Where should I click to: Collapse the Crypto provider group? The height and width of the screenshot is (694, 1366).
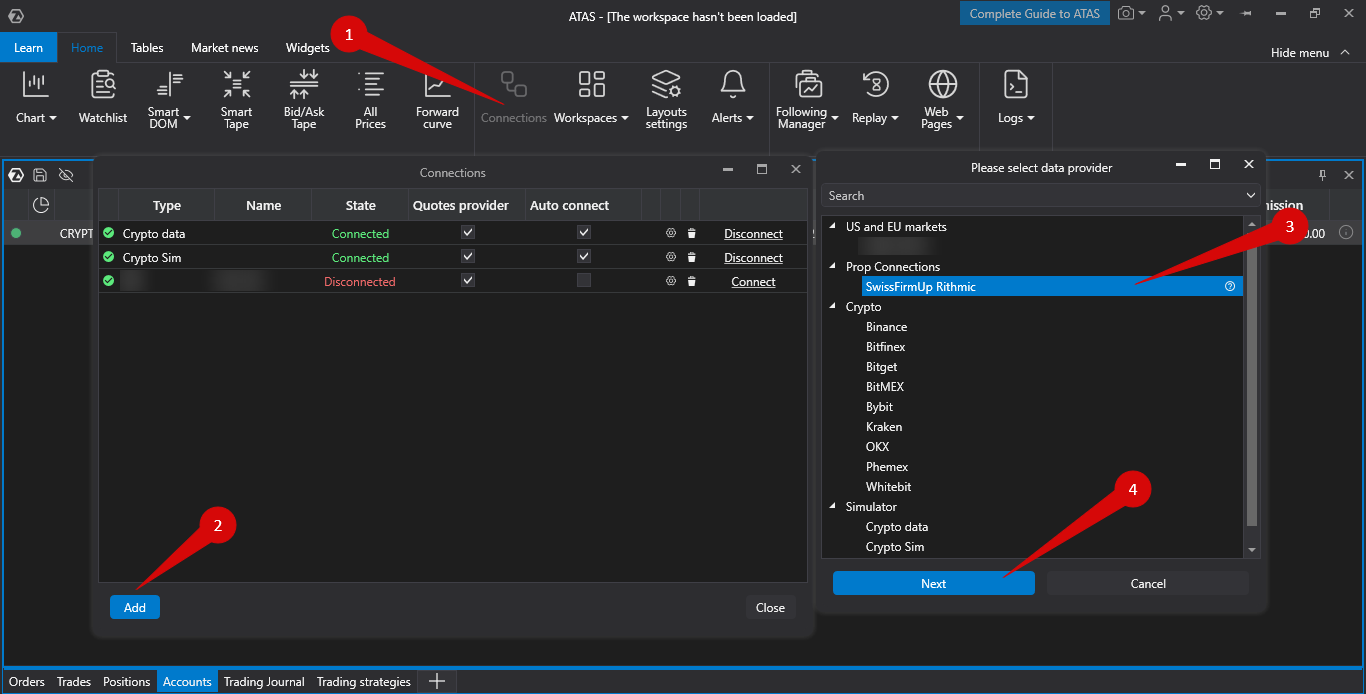coord(833,306)
